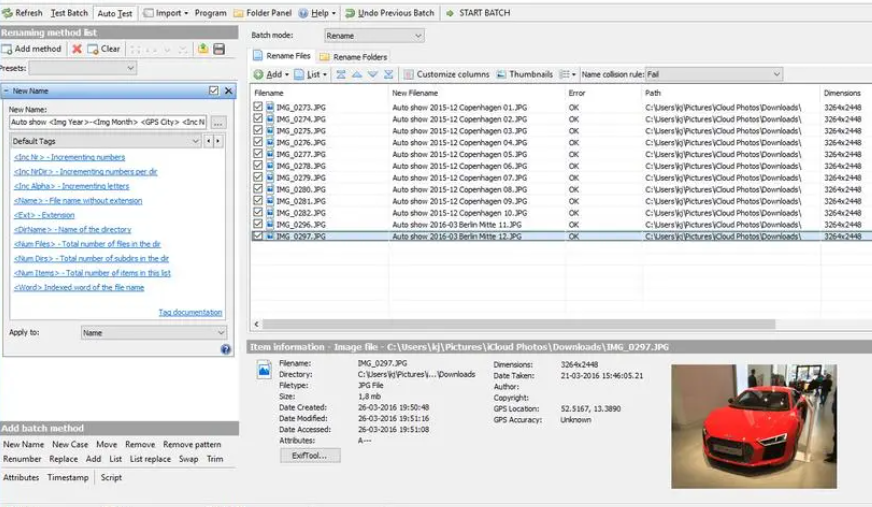Click the file icon of IMG_0273.JPG
The width and height of the screenshot is (872, 507).
coord(270,107)
